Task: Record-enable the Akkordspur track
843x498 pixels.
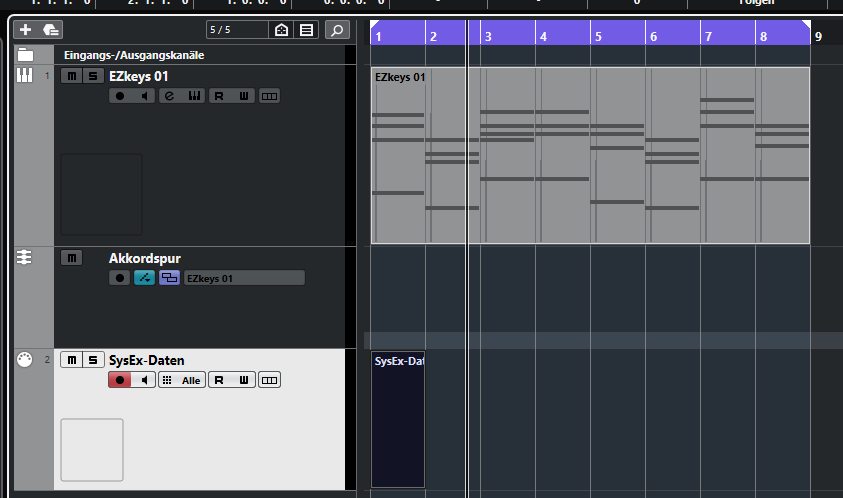Action: (120, 278)
